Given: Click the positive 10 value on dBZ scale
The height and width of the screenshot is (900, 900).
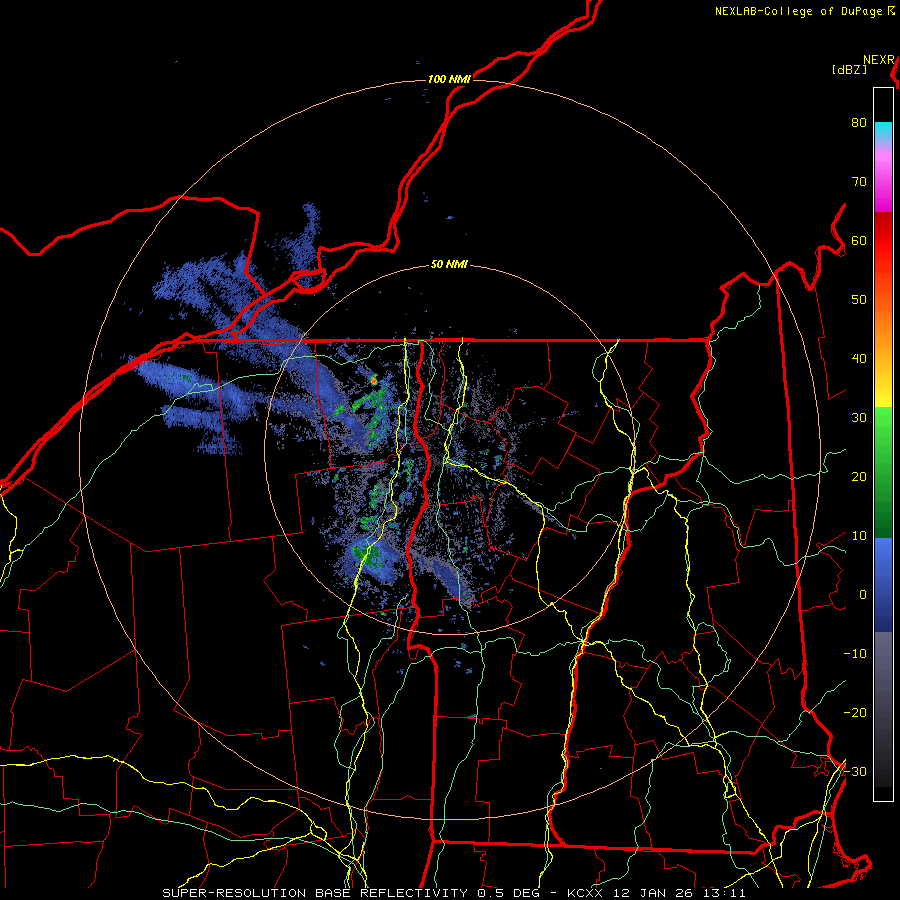Looking at the screenshot, I should coord(859,536).
